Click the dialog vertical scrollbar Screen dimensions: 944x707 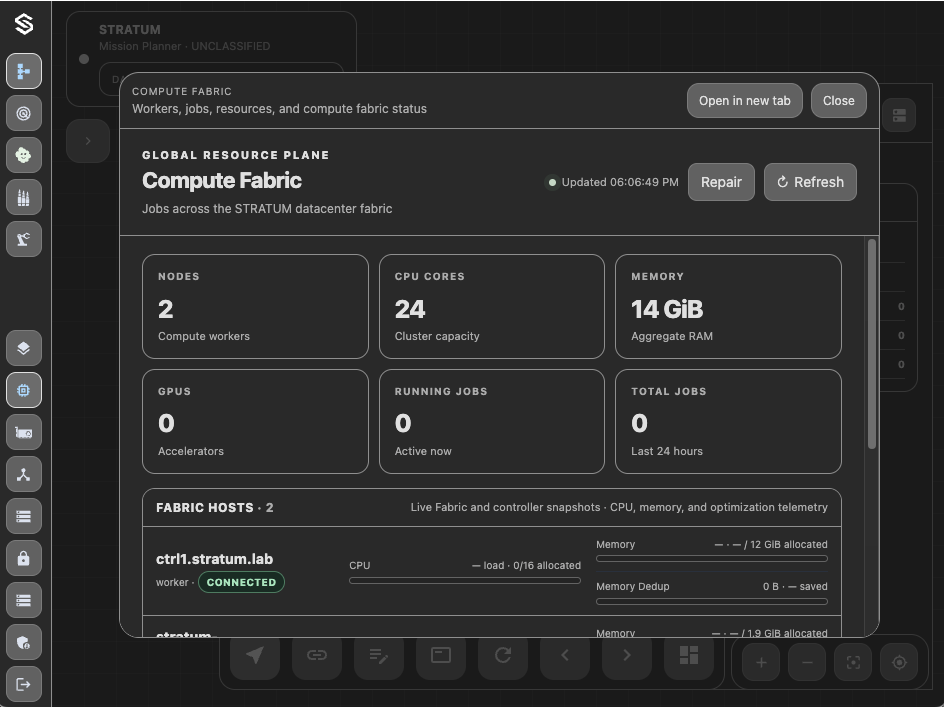click(x=872, y=343)
